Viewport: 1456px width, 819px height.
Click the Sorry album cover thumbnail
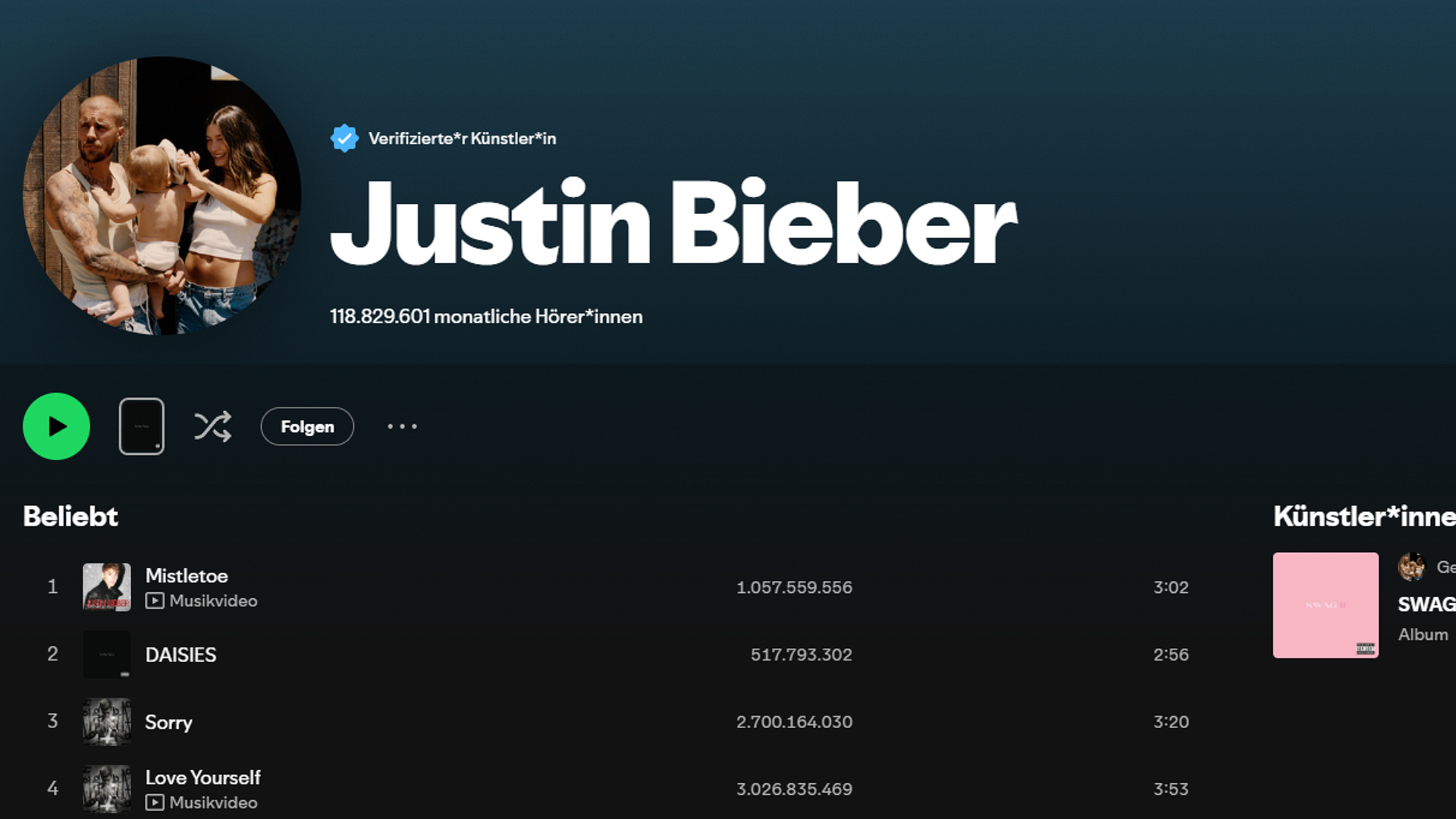[x=106, y=722]
